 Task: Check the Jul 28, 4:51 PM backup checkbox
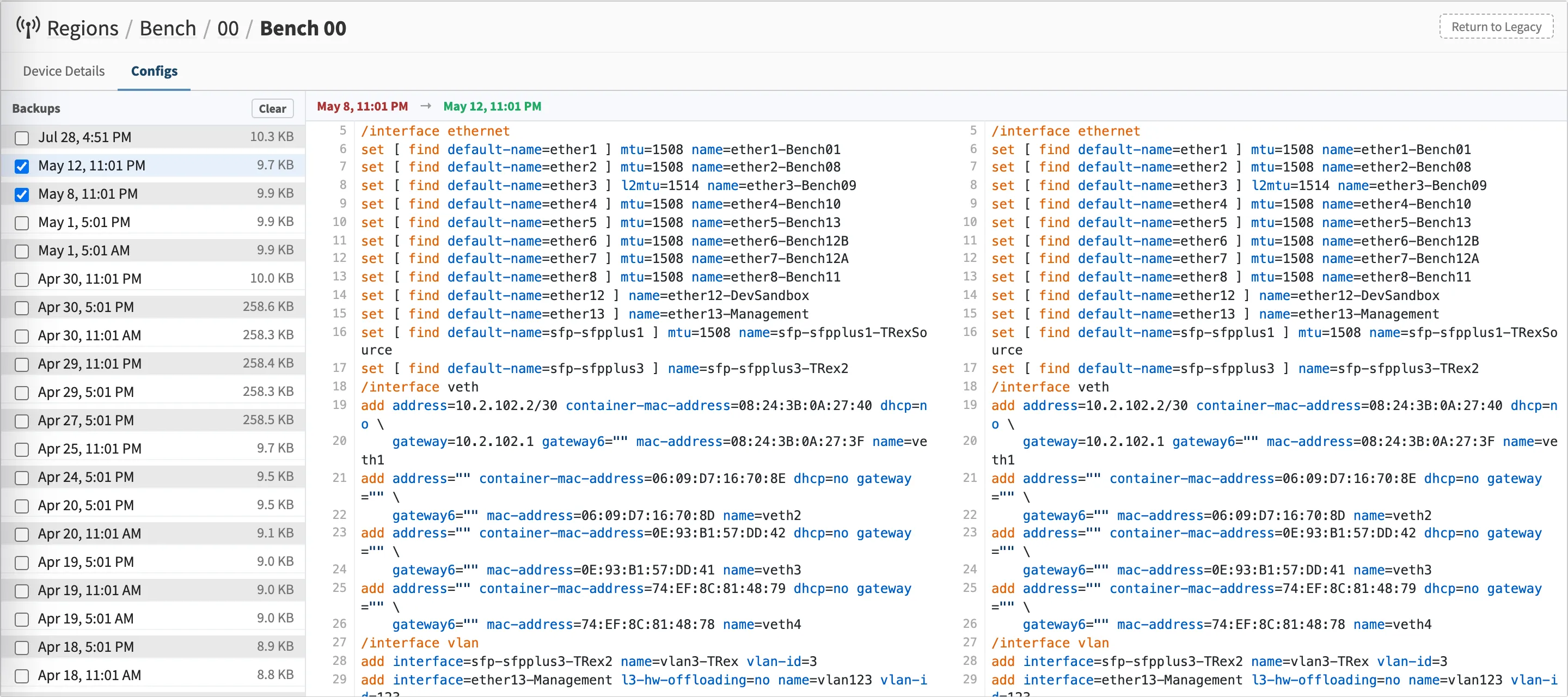(22, 138)
